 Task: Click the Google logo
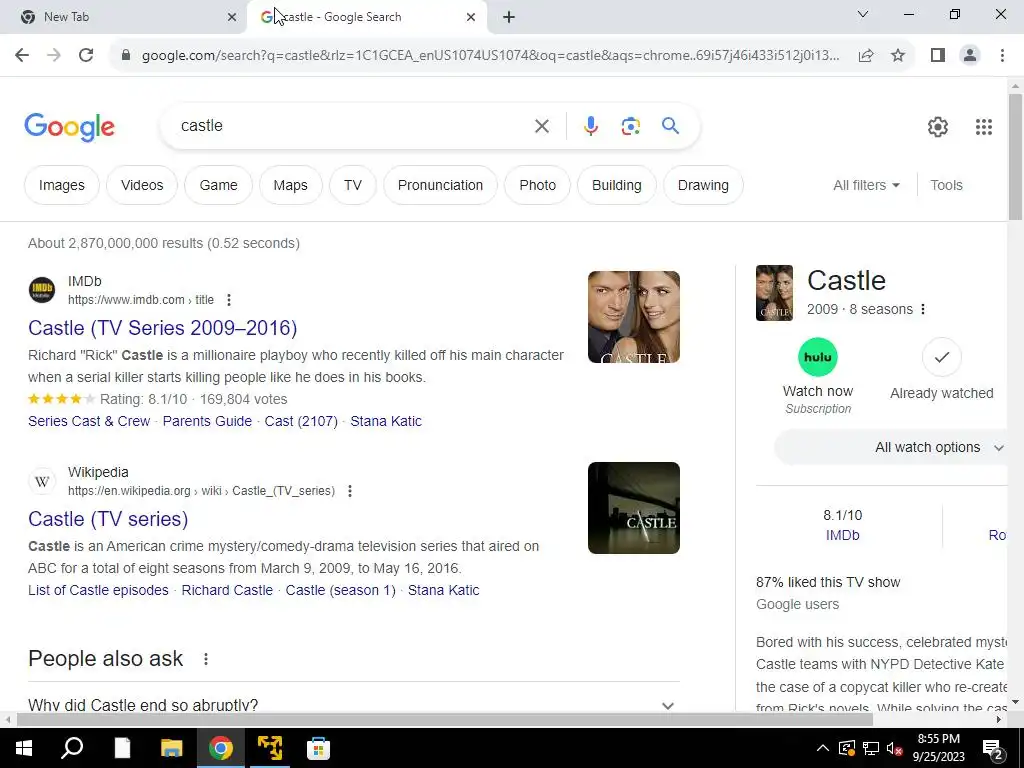[x=69, y=127]
